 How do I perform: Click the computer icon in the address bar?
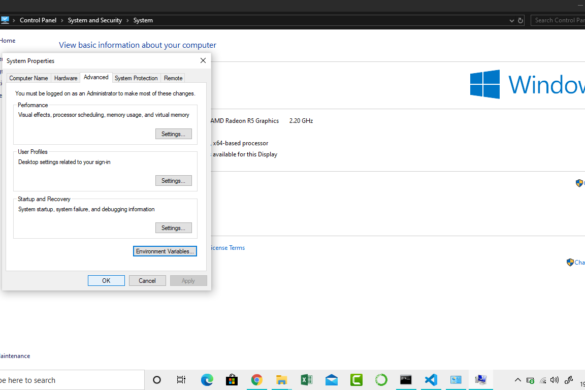pos(5,20)
